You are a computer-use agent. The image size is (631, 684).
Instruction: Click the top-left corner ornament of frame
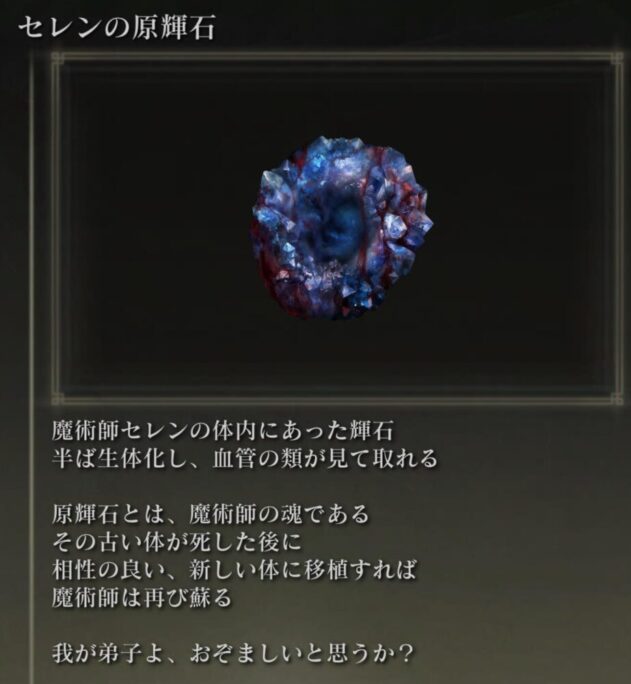[x=57, y=58]
